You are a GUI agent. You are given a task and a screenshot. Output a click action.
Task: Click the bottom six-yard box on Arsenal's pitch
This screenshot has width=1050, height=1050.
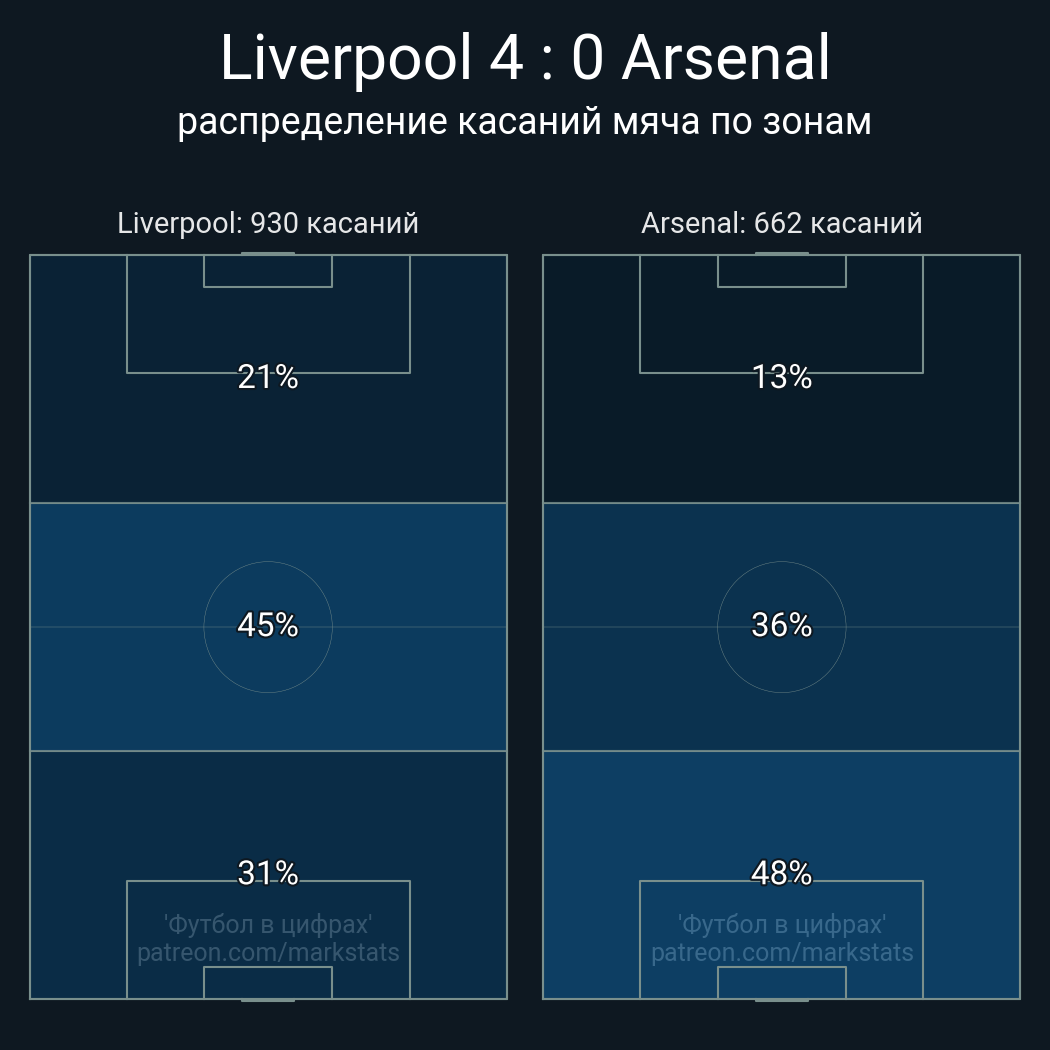[x=782, y=982]
